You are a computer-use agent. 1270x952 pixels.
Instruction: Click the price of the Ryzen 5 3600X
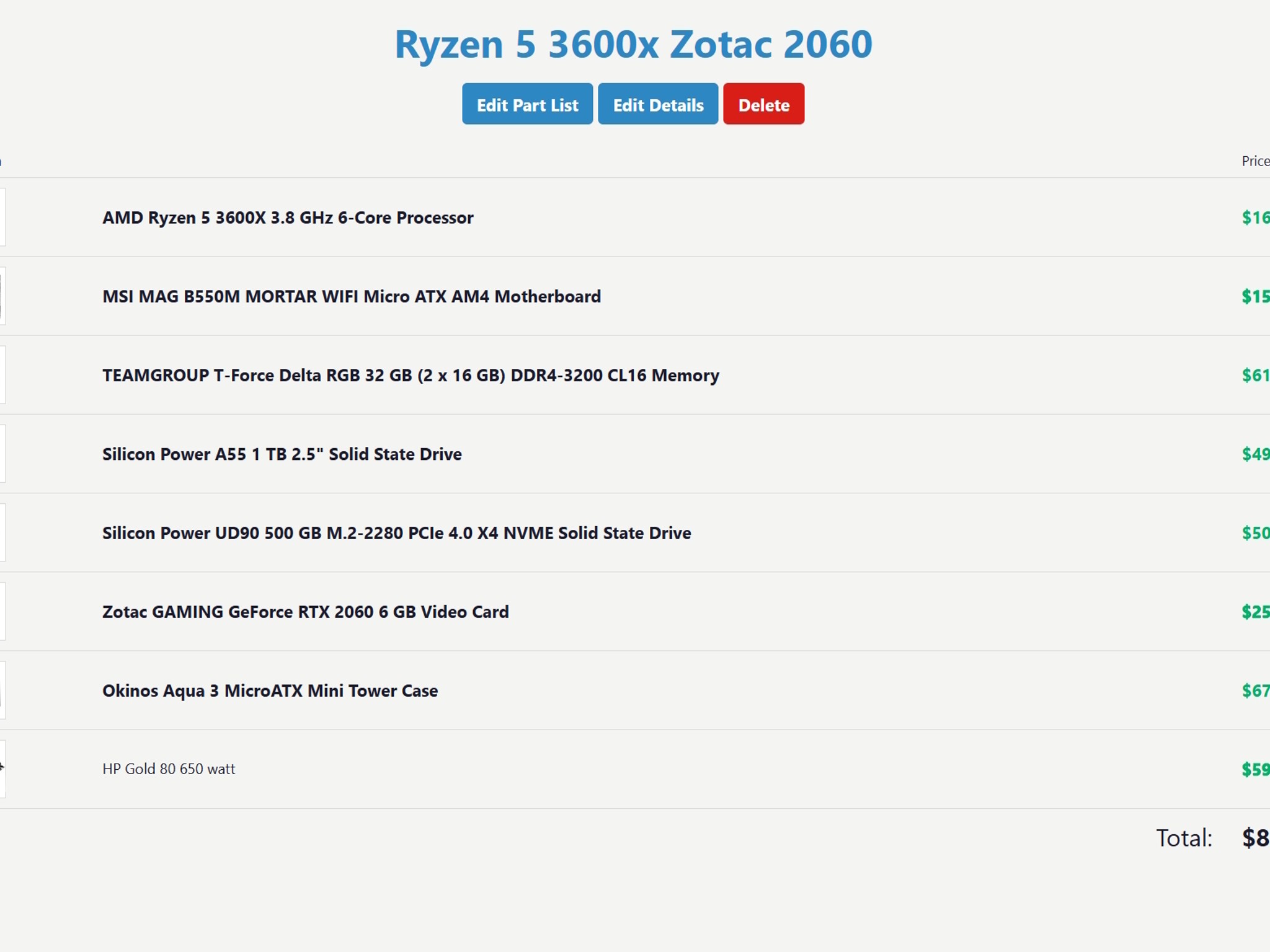coord(1256,218)
